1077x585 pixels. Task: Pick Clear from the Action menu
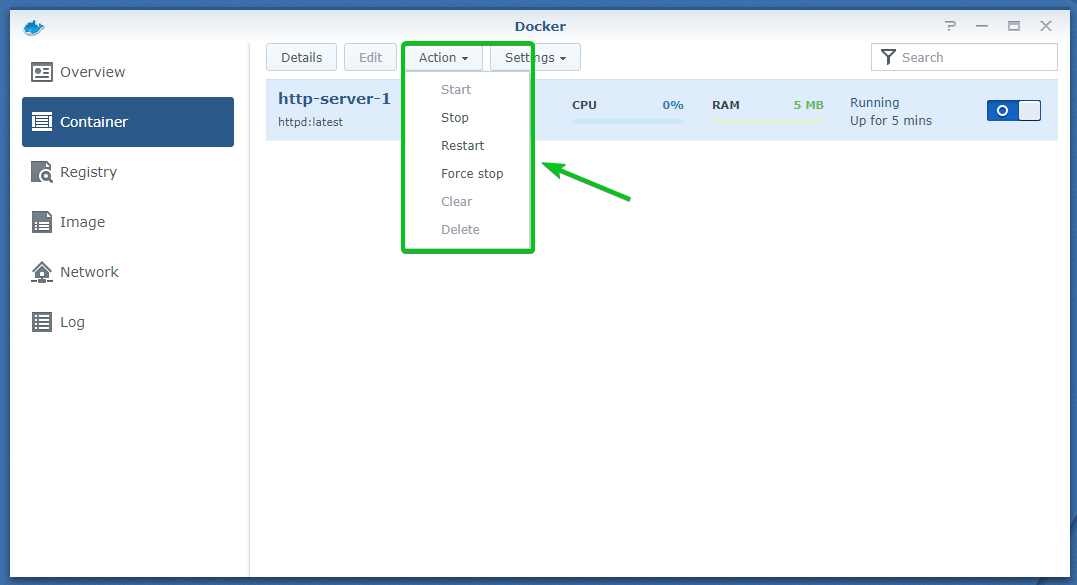(x=456, y=201)
